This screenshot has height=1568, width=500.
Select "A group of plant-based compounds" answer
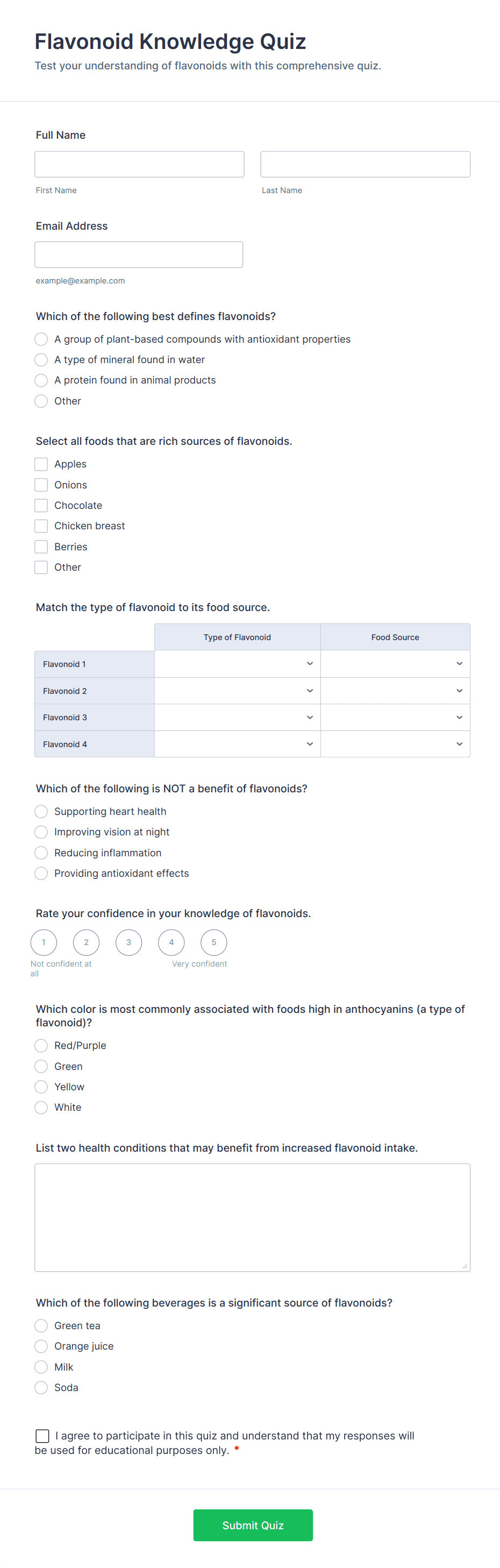[41, 339]
